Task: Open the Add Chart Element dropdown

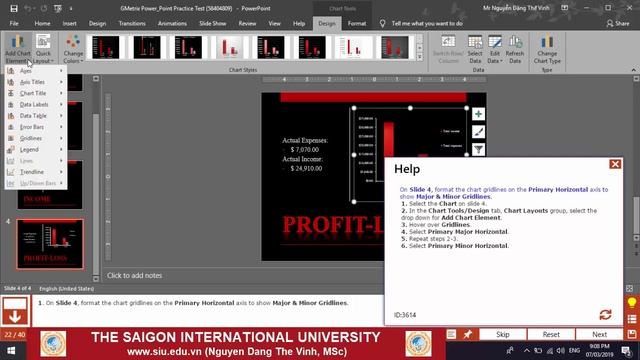Action: [18, 49]
